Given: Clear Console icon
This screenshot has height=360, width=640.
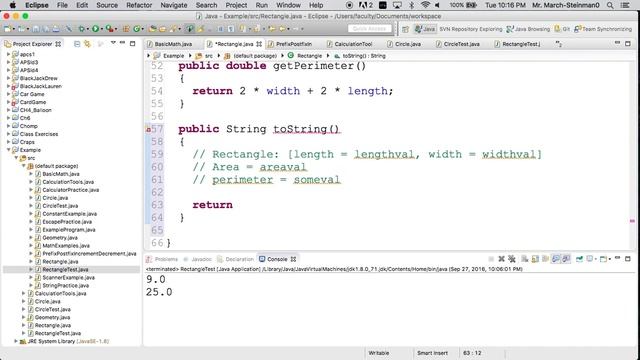Looking at the screenshot, I should coord(525,259).
